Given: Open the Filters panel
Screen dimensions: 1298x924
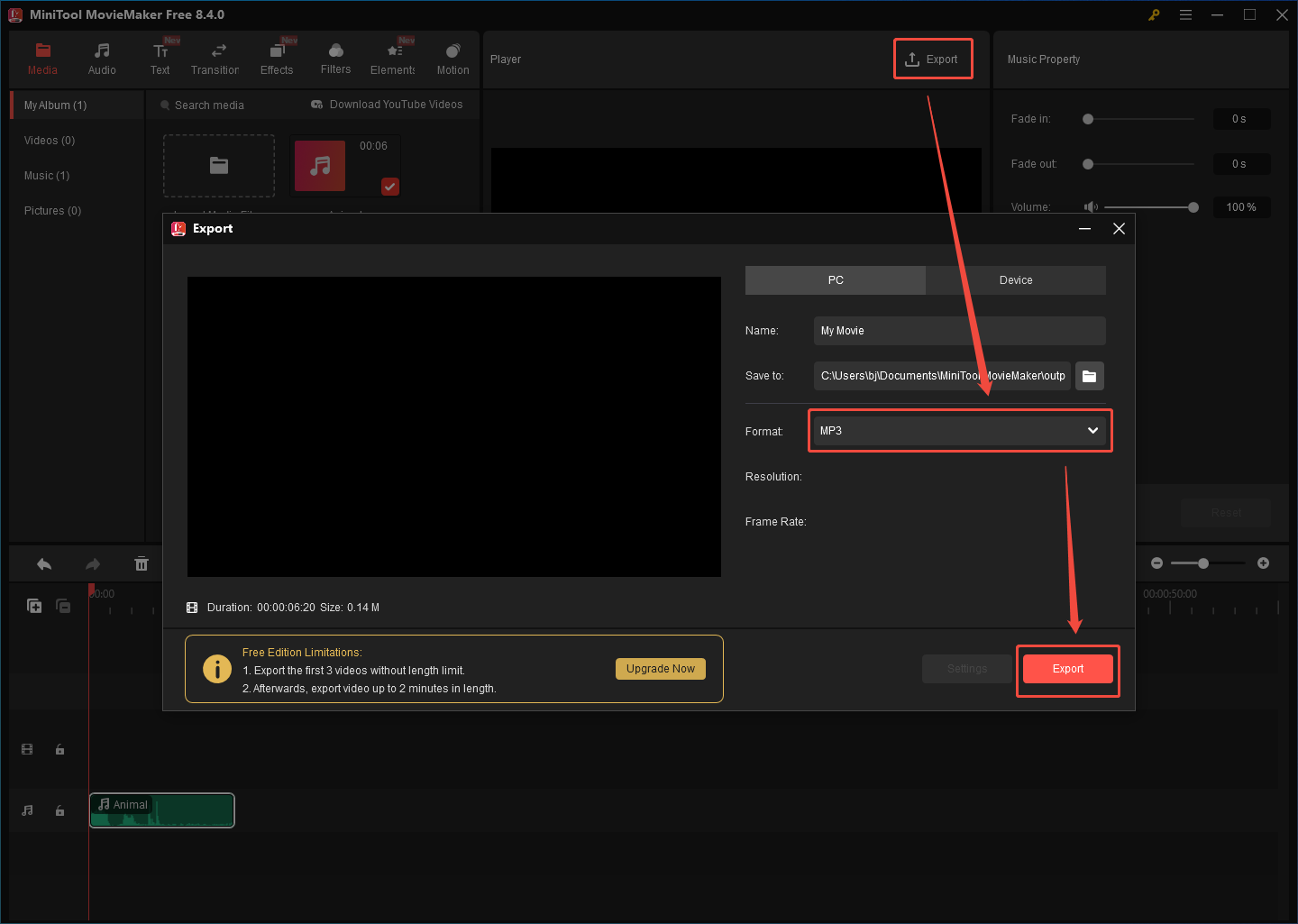Looking at the screenshot, I should click(x=335, y=51).
